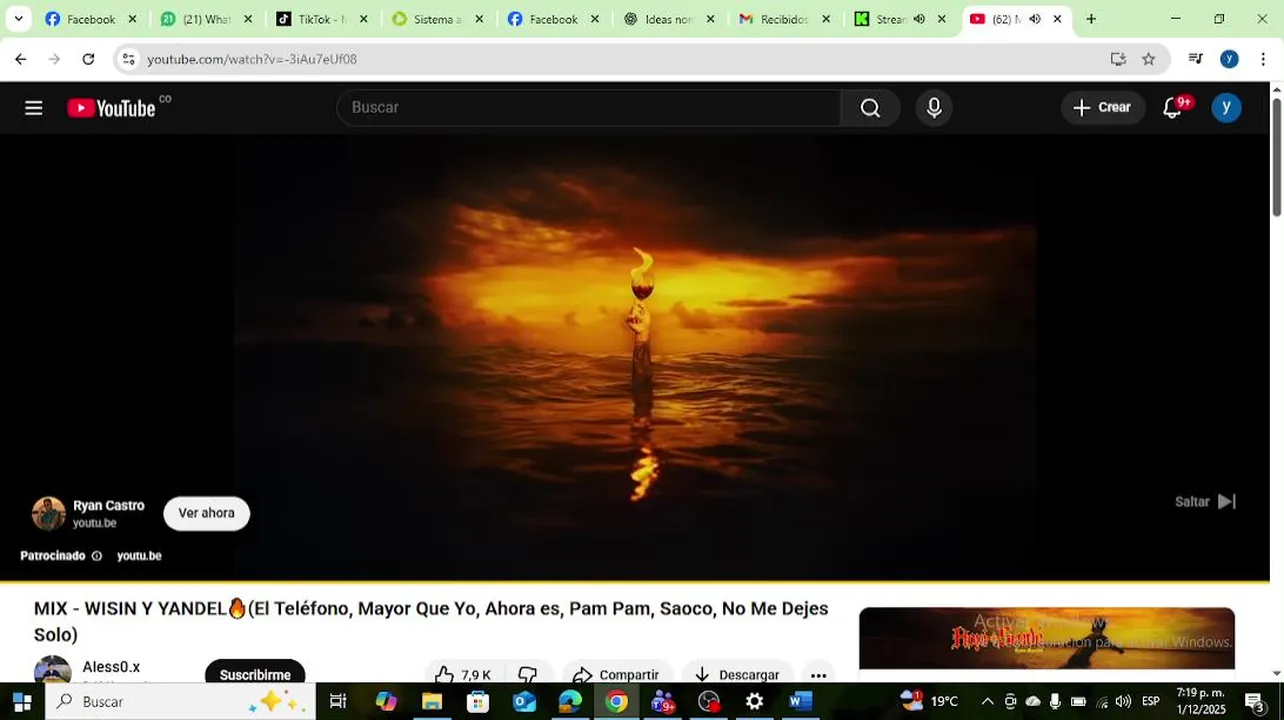
Task: Open YouTube notifications bell
Action: pyautogui.click(x=1173, y=108)
